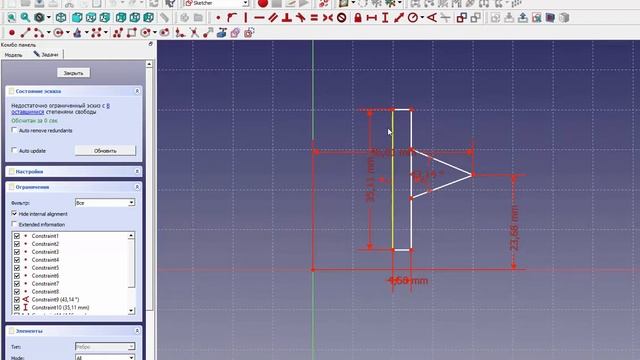Select the trim edge tool

(194, 33)
